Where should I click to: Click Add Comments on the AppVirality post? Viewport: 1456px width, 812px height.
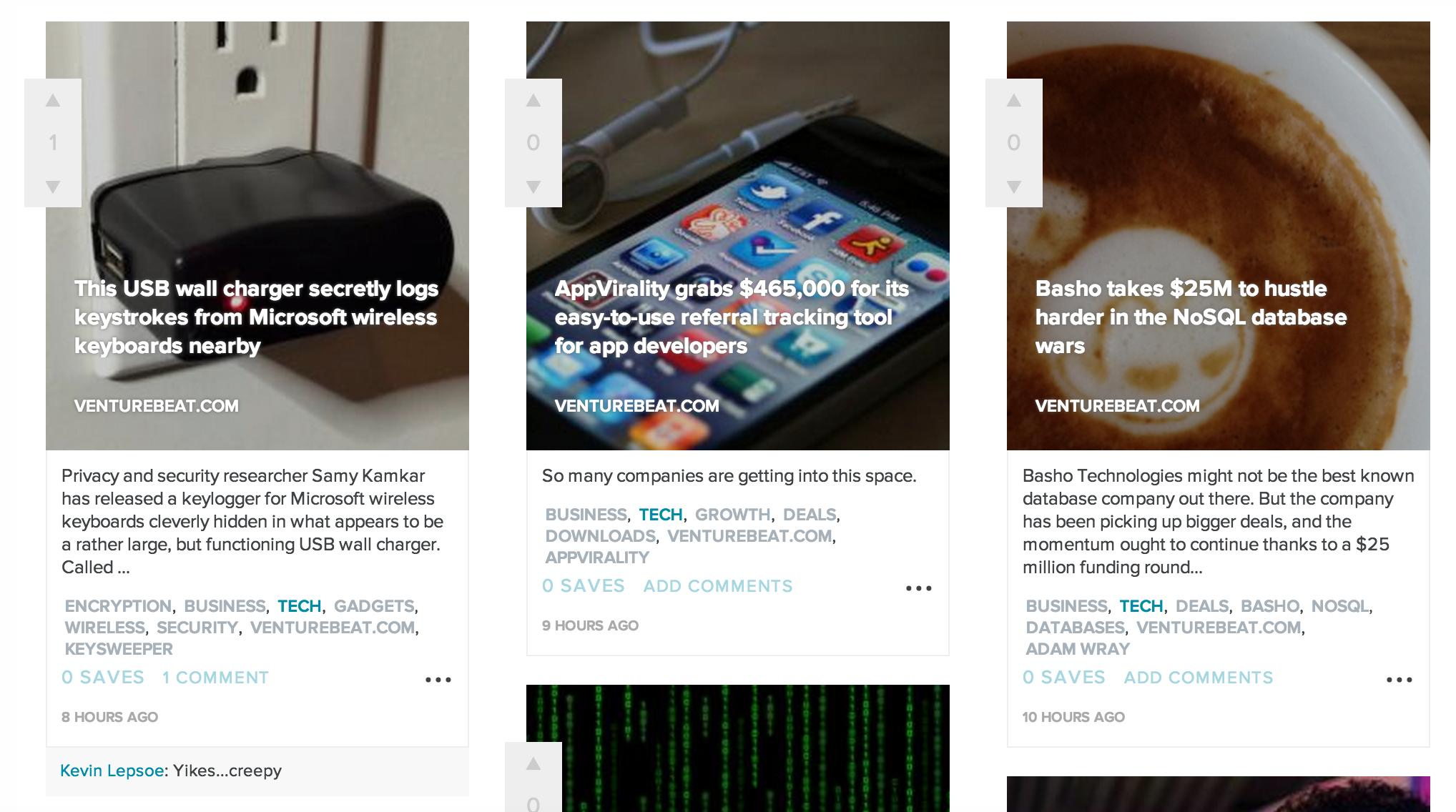pyautogui.click(x=718, y=586)
